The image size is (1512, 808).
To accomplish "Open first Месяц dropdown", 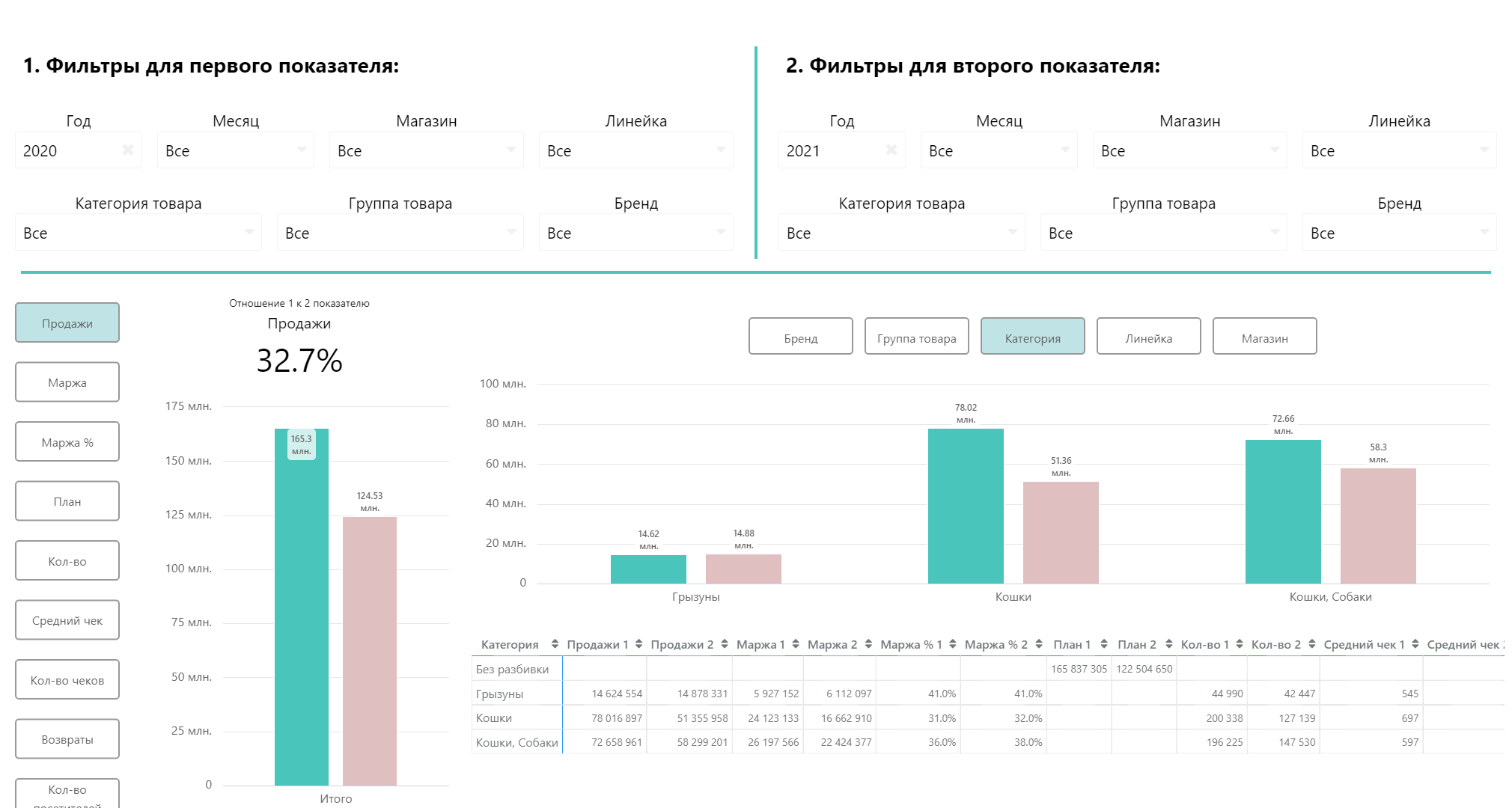I will 235,150.
